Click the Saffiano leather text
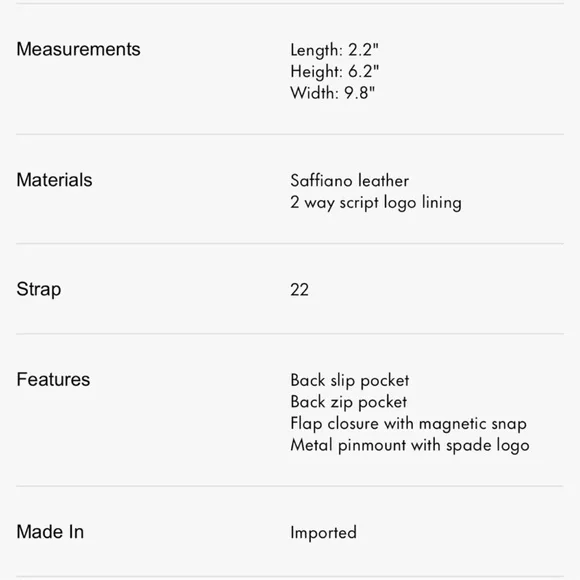This screenshot has width=580, height=580. pos(350,181)
